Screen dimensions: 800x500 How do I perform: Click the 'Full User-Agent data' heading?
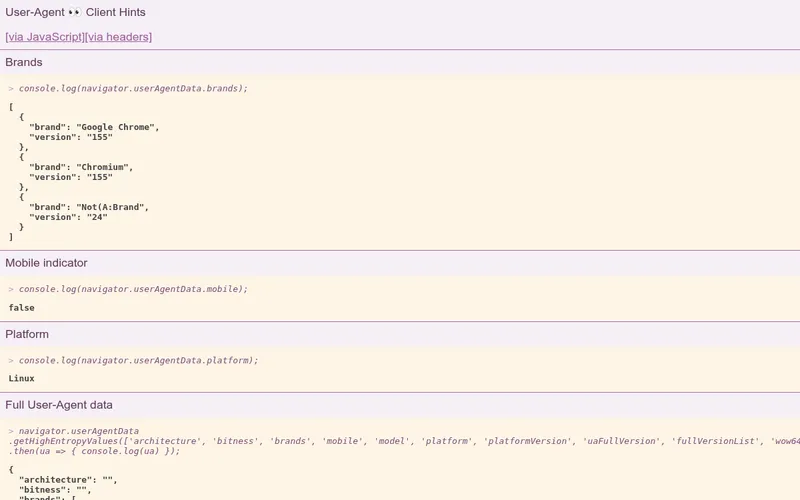point(59,405)
